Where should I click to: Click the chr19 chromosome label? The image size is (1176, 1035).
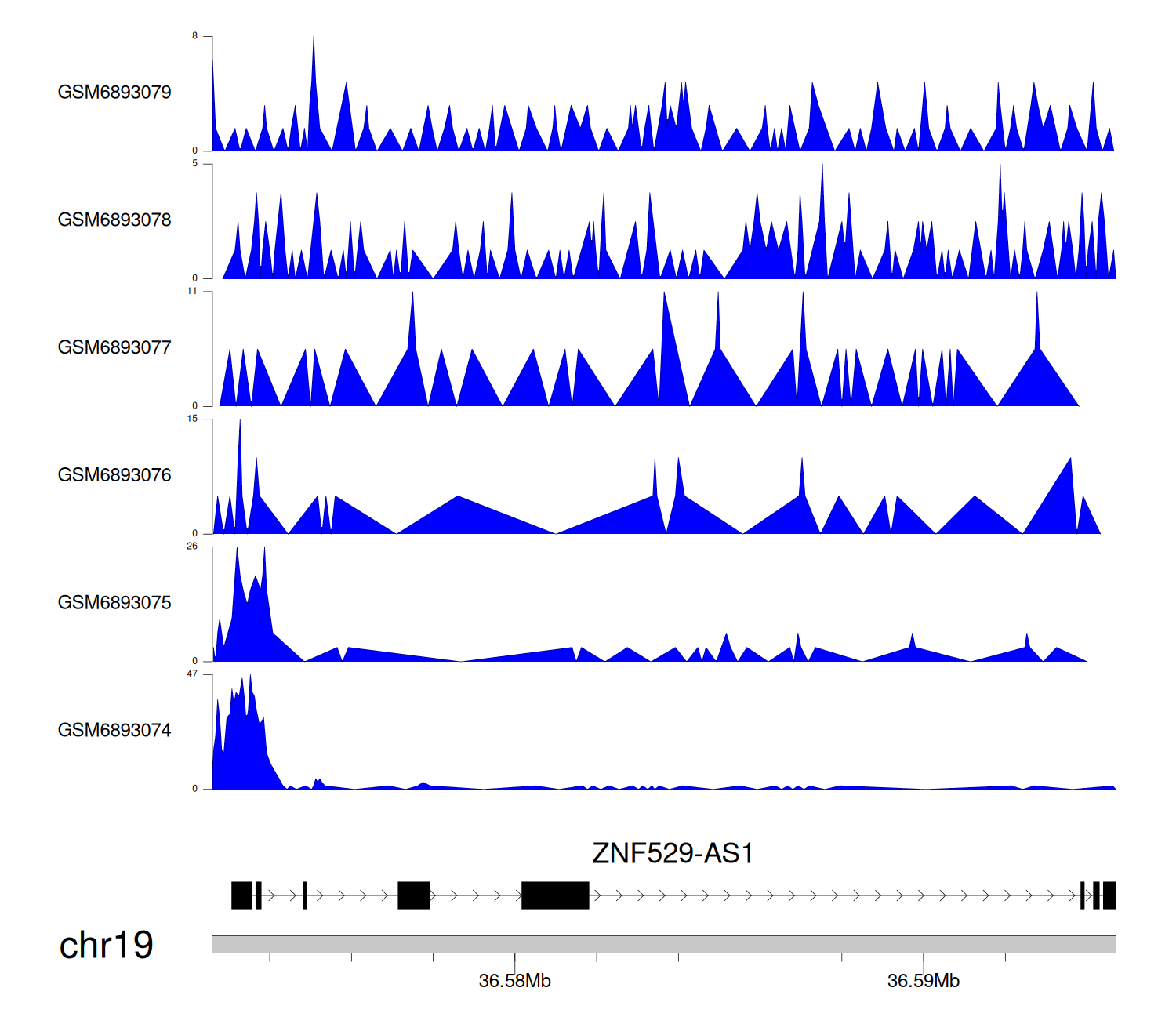coord(106,945)
